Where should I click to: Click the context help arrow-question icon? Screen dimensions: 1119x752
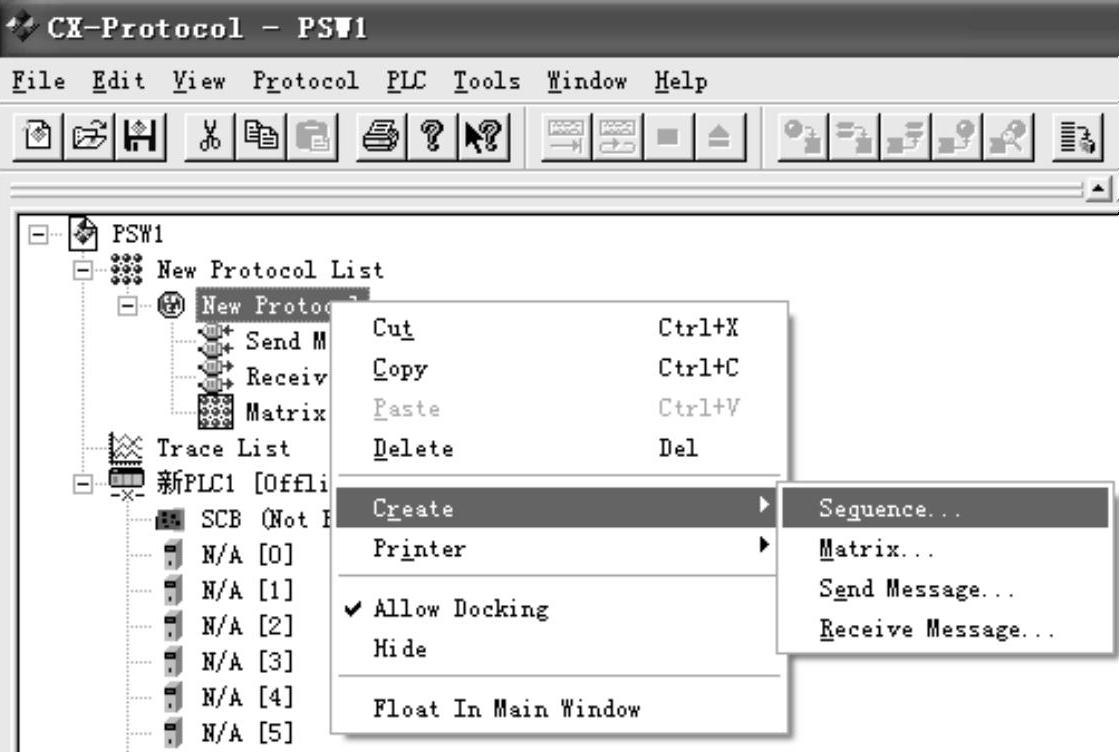click(x=483, y=136)
